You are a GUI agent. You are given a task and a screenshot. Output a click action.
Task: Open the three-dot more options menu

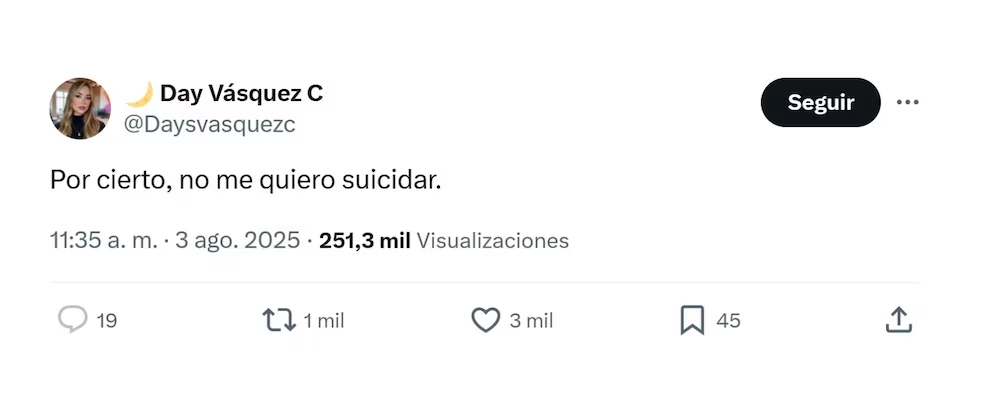point(907,102)
